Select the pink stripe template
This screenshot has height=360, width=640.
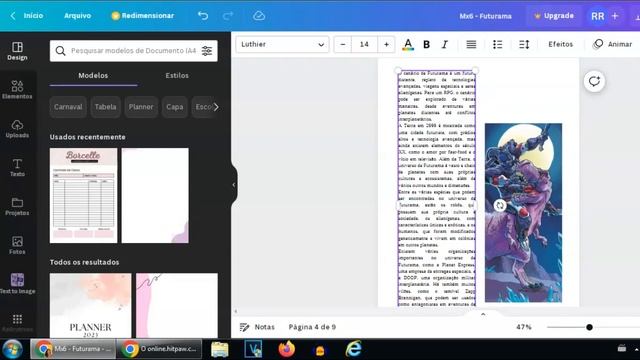177,306
